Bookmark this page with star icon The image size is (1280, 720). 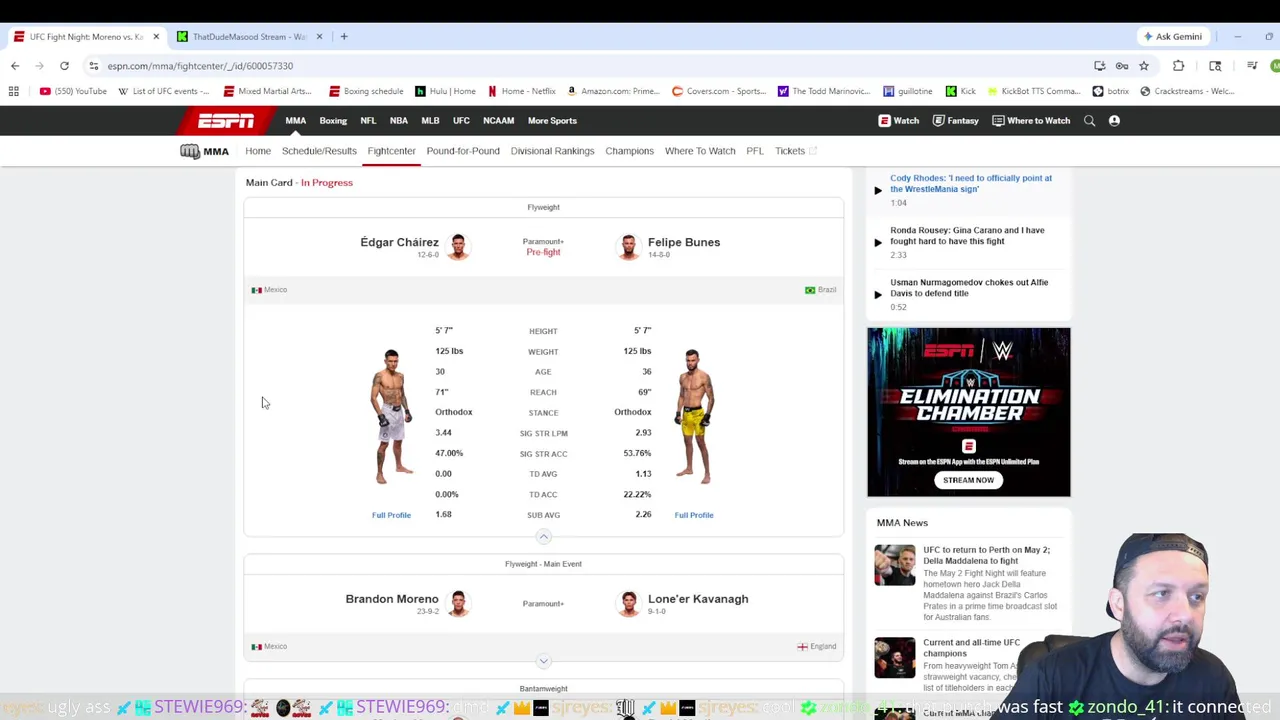coord(1144,66)
